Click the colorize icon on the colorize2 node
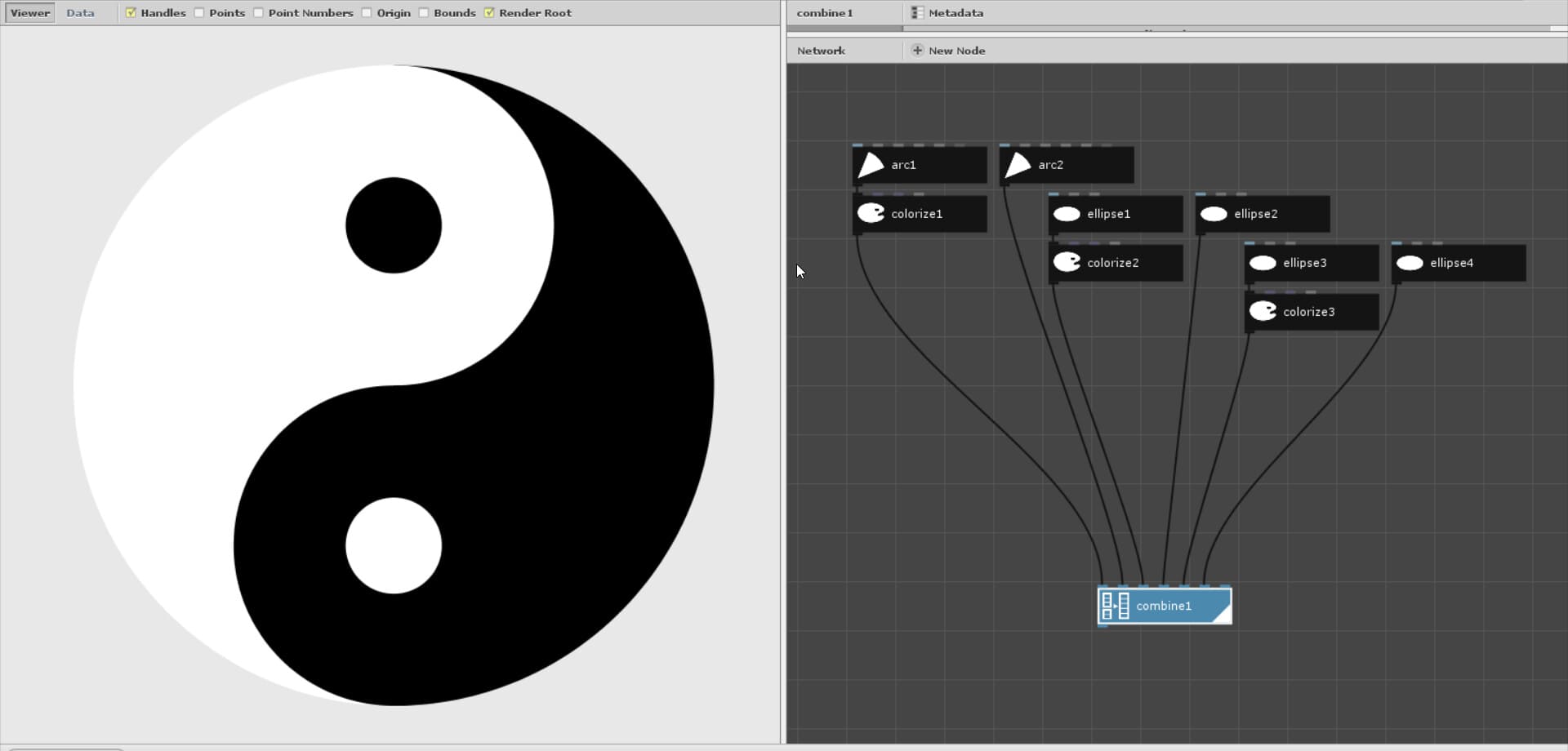 1067,262
